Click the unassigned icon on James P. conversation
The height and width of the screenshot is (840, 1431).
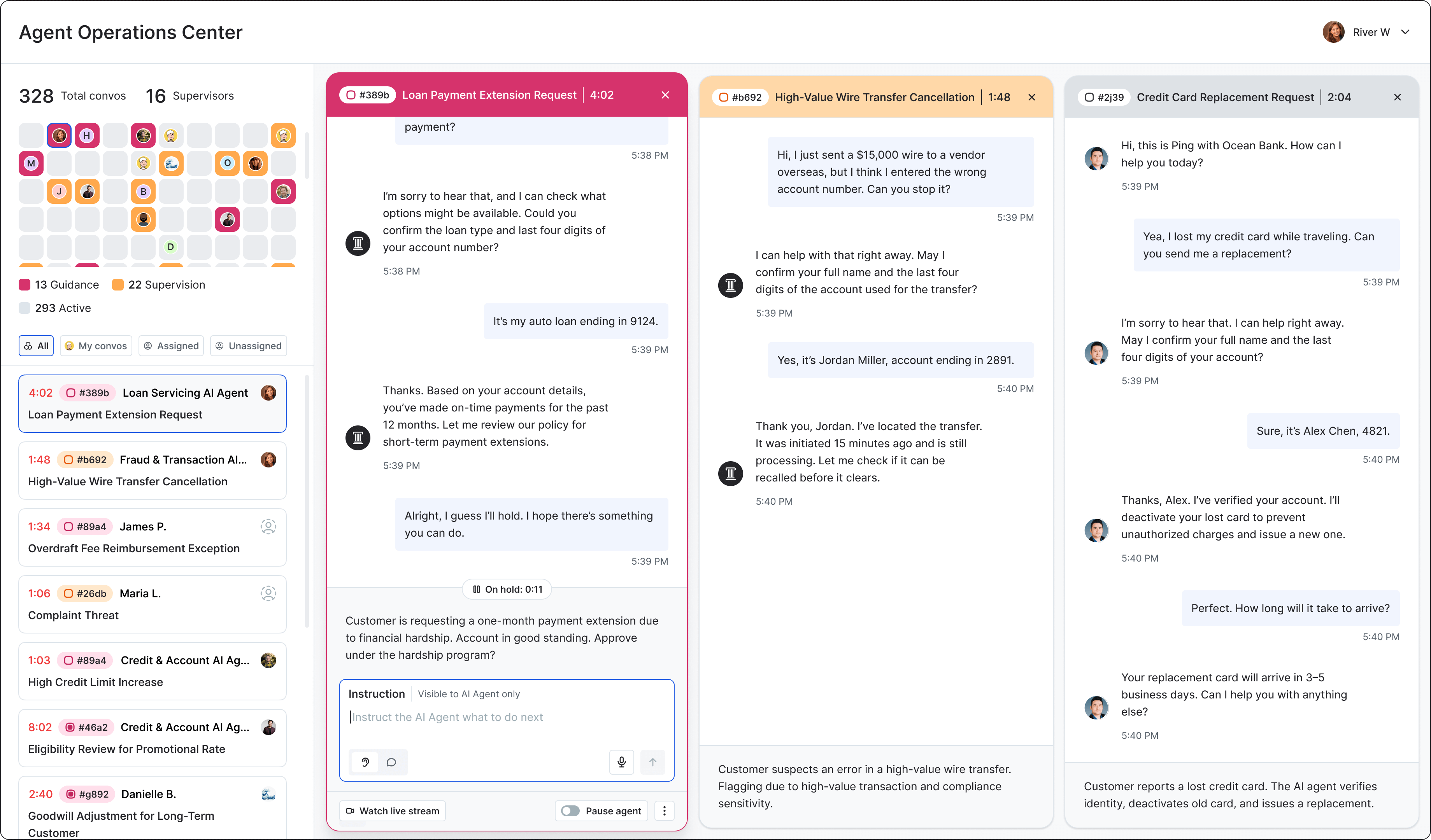tap(268, 527)
